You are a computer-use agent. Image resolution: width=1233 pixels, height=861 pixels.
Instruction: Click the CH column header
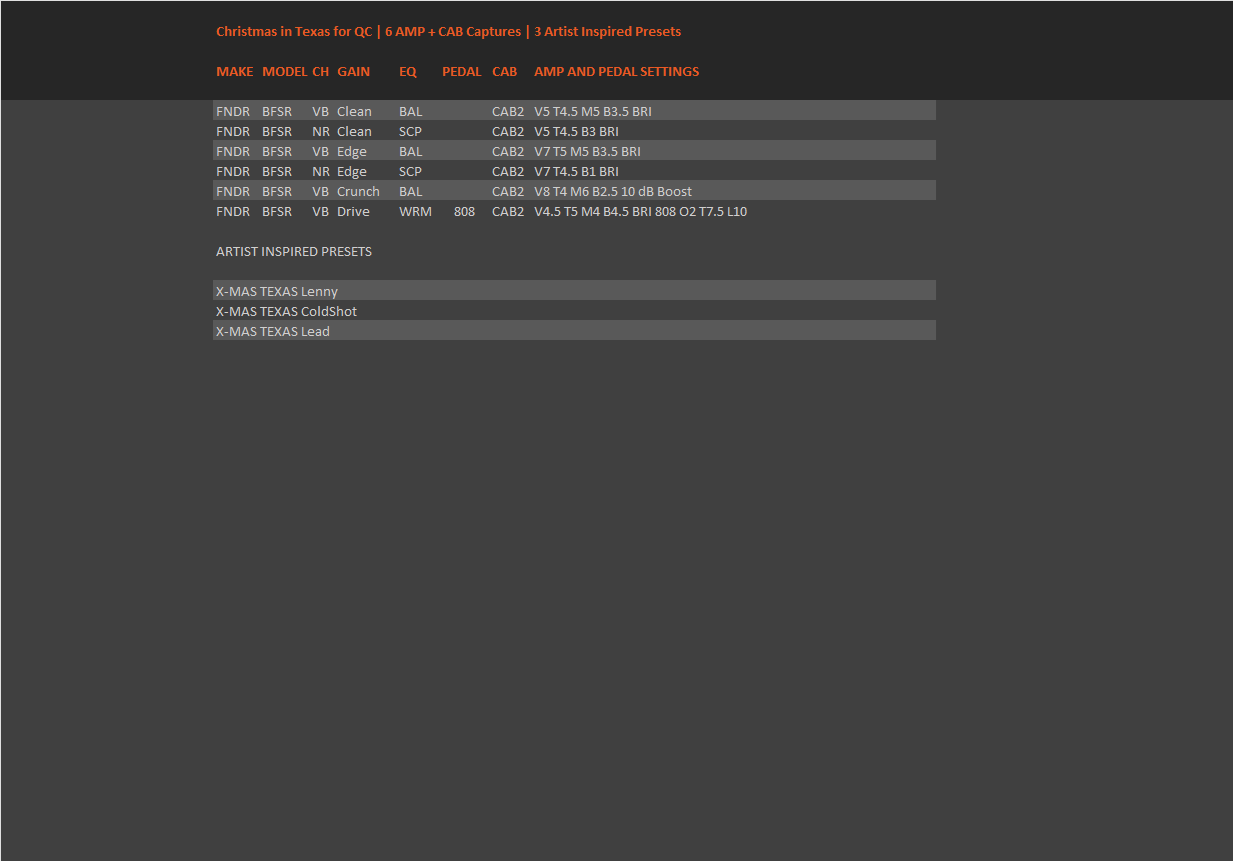(320, 72)
